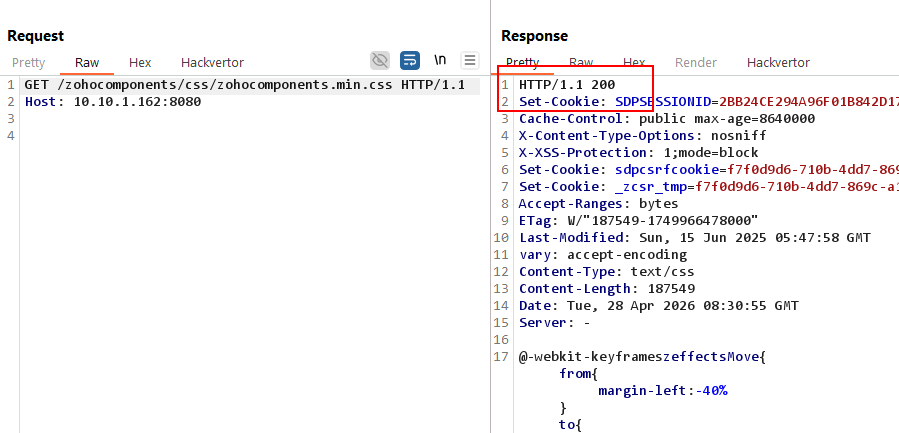Viewport: 899px width, 433px height.
Task: Click the sdpcsrfcookie Set-Cookie line
Action: coord(709,170)
